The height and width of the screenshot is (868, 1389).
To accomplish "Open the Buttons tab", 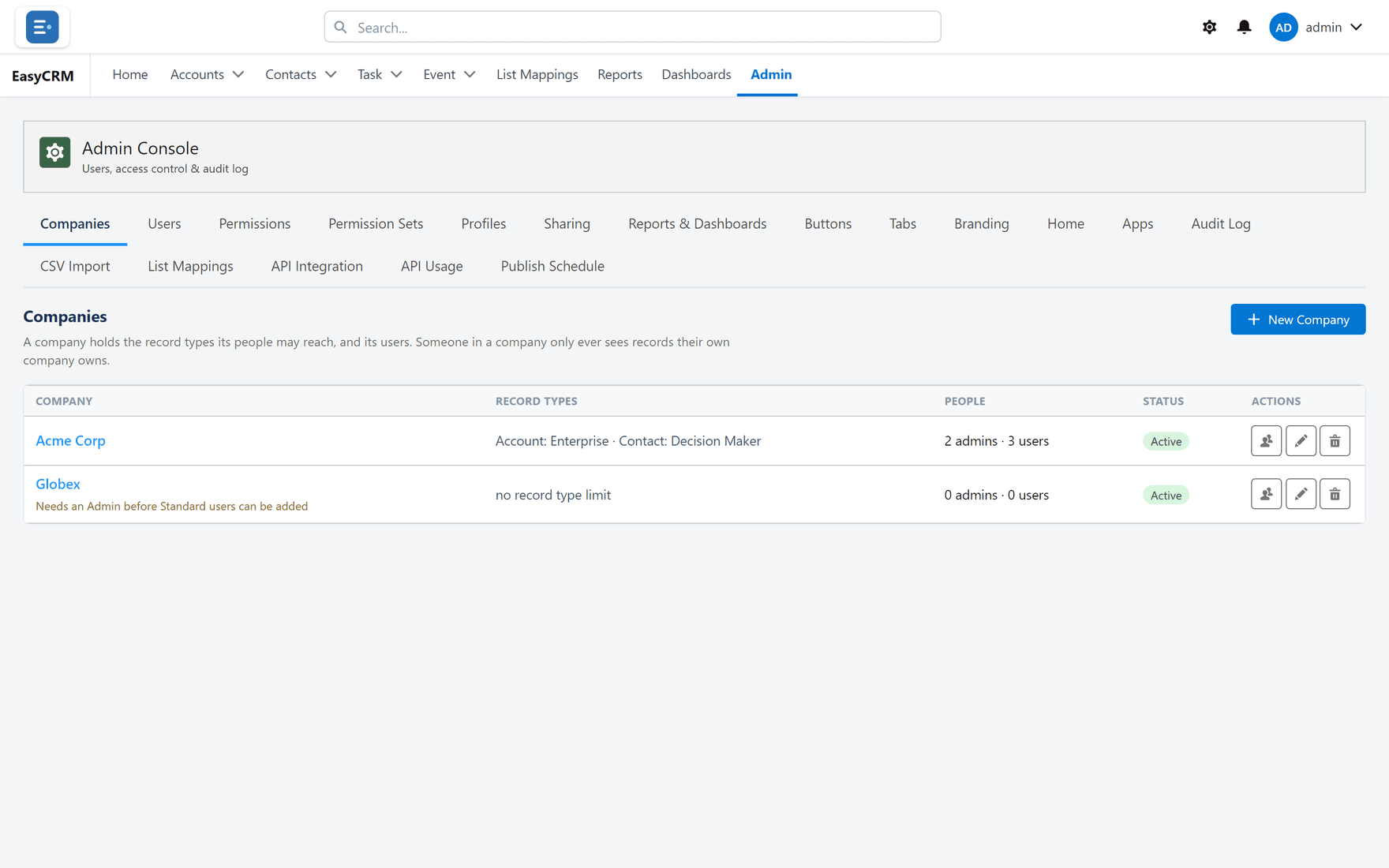I will point(828,223).
